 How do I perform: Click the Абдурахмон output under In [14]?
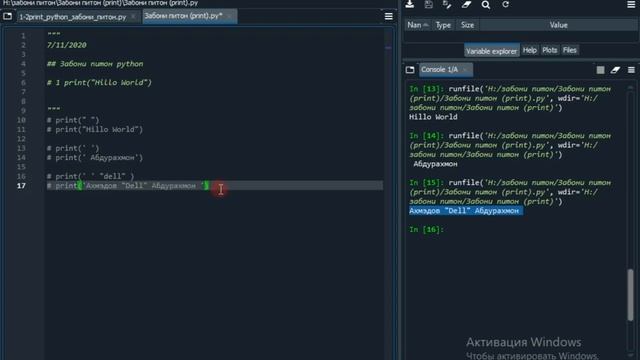click(x=435, y=164)
